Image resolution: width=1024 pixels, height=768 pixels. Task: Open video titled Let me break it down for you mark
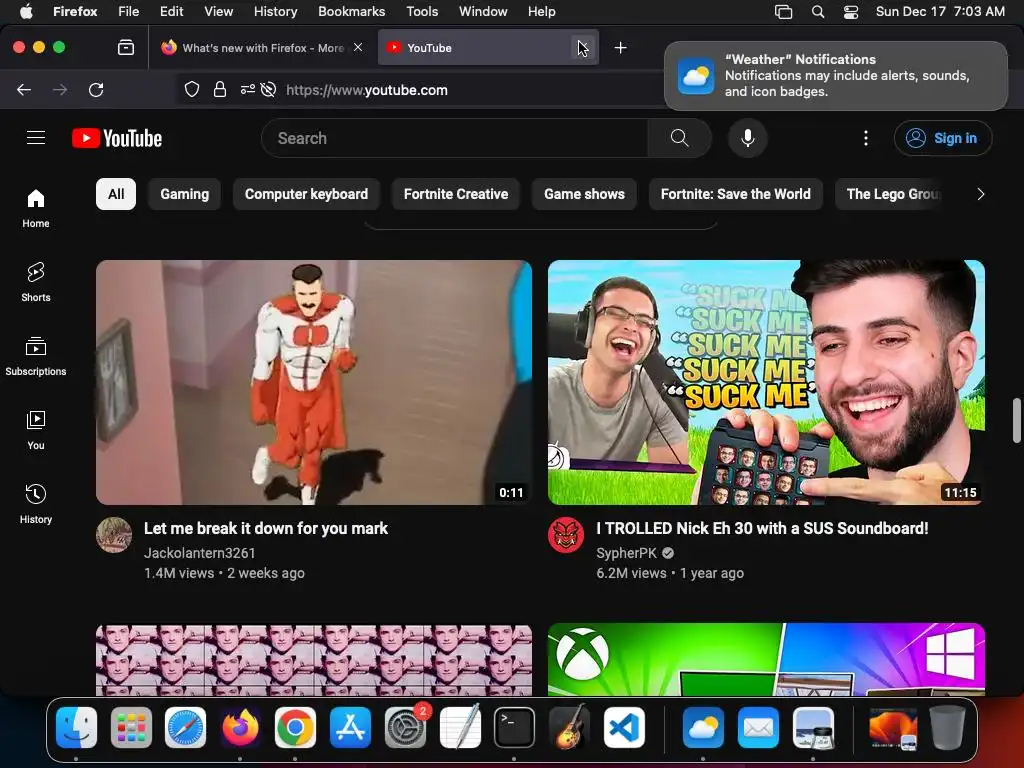[x=266, y=528]
